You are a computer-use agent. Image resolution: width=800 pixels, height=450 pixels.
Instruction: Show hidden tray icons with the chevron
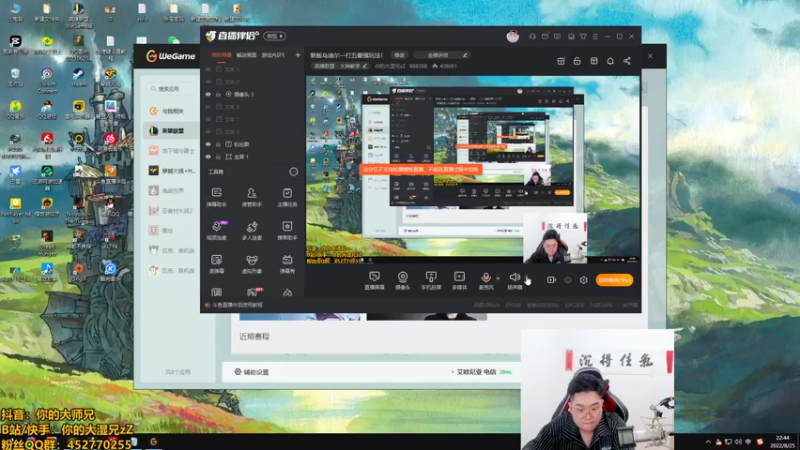(x=708, y=442)
